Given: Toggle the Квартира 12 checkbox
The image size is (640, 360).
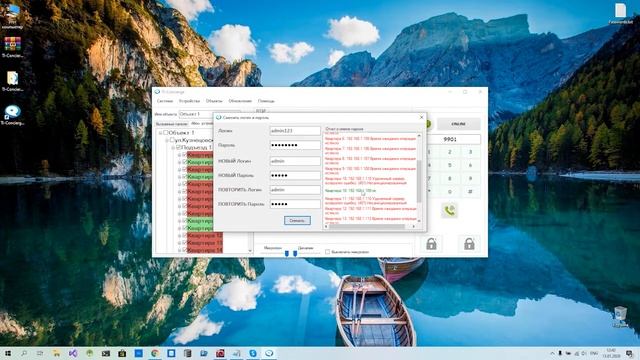Looking at the screenshot, I should pos(184,236).
